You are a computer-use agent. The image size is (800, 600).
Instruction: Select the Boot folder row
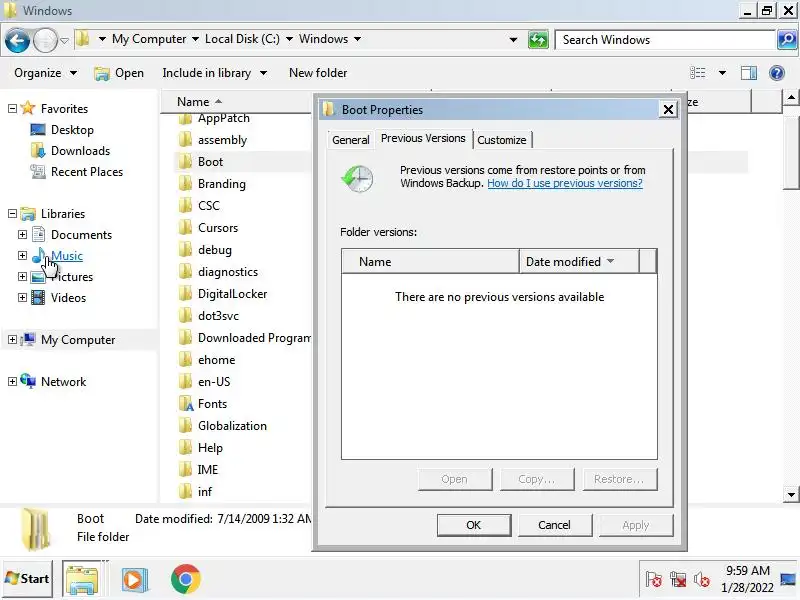click(x=243, y=162)
